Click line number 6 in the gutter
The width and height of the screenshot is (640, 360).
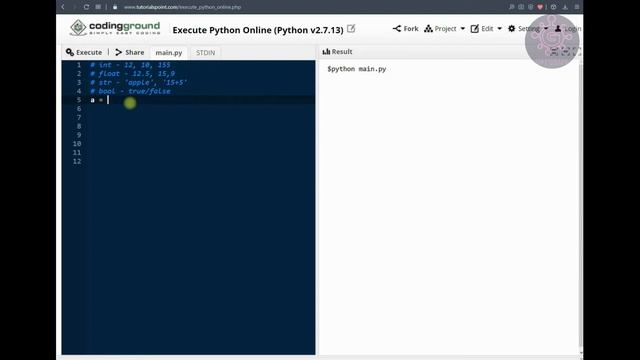tap(79, 109)
